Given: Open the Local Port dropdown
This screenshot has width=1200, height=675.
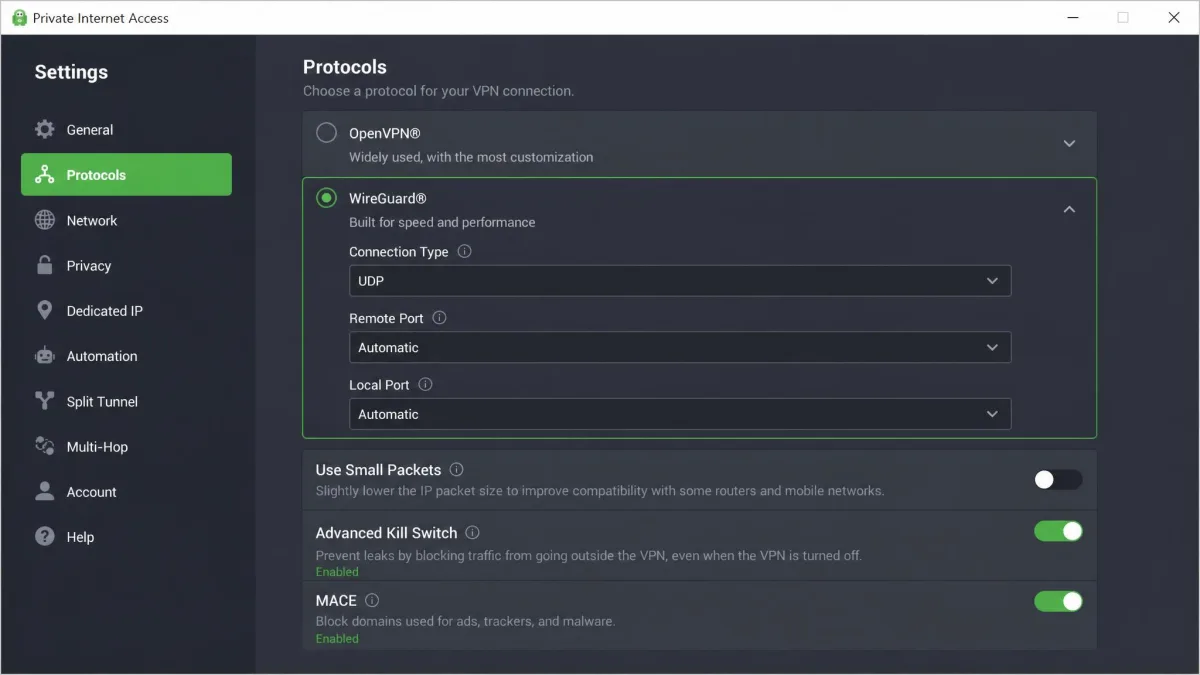Looking at the screenshot, I should tap(680, 414).
